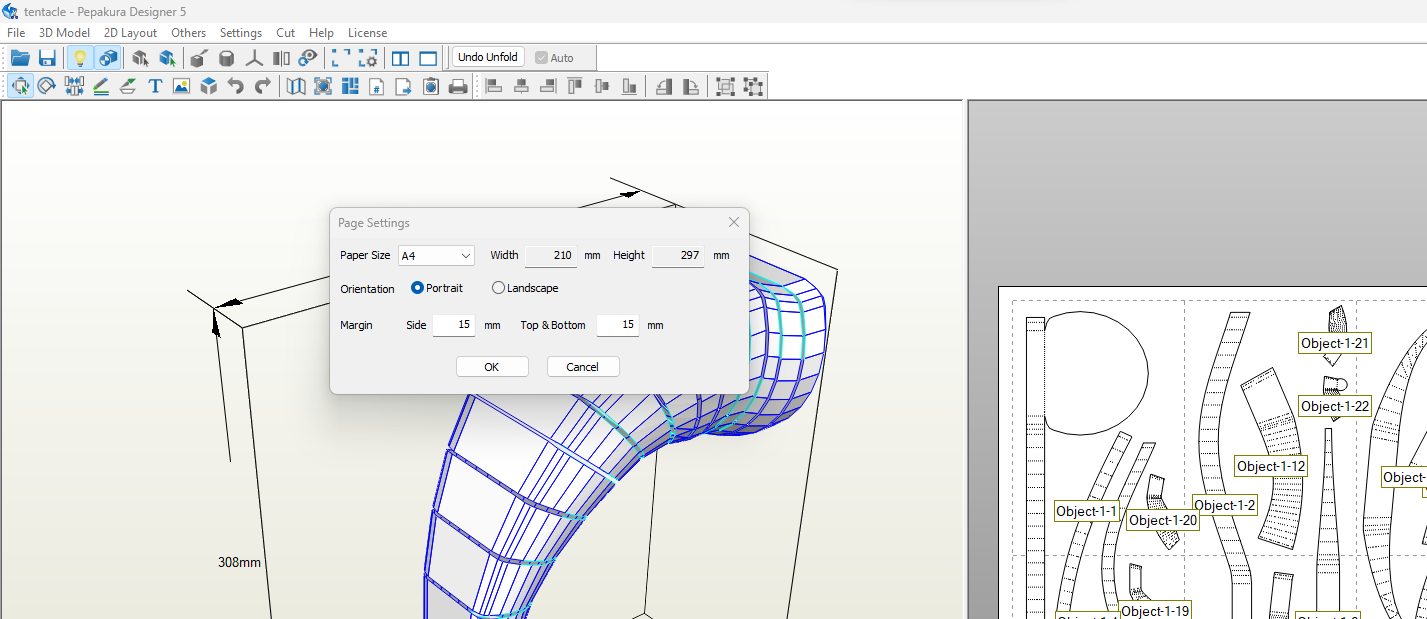Click the Side margin input field
Screen dimensions: 1427x619
pyautogui.click(x=454, y=325)
